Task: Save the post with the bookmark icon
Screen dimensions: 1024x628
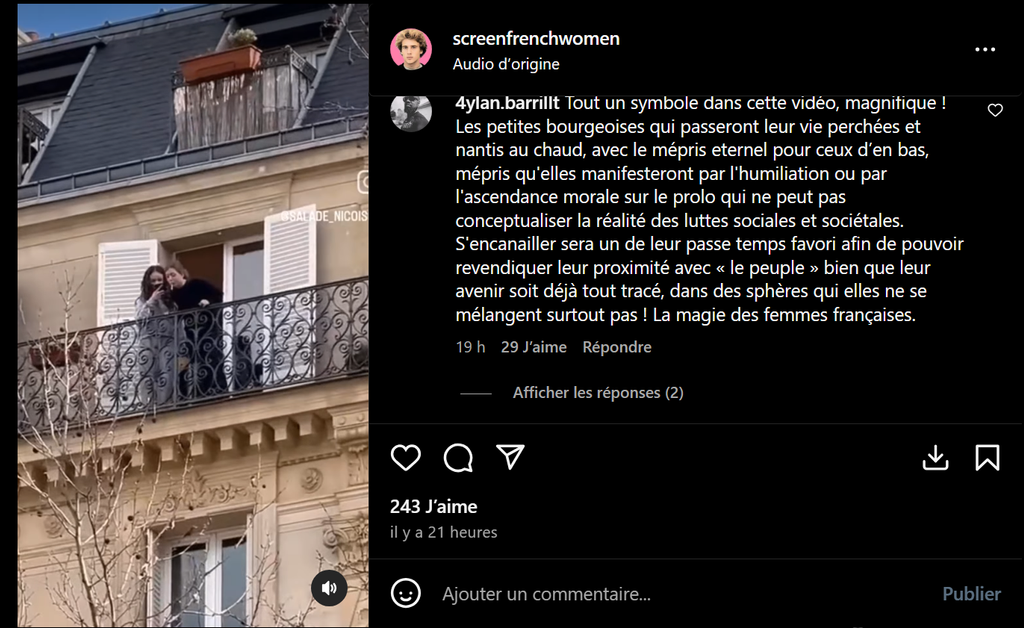Action: click(x=987, y=458)
